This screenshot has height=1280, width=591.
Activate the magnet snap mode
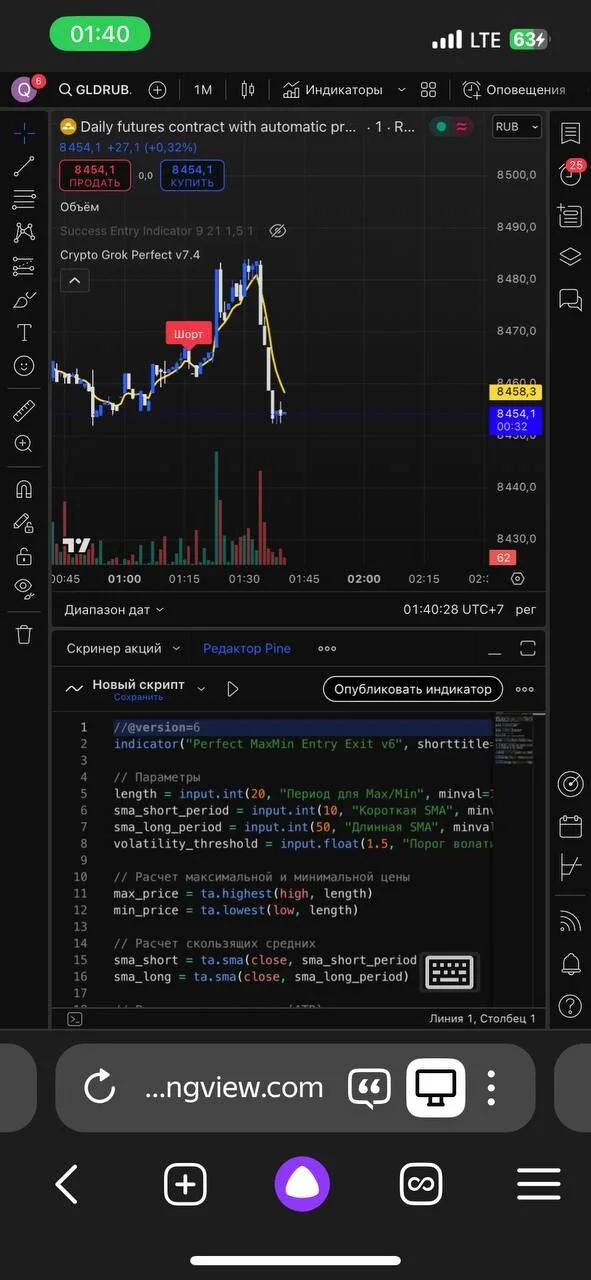tap(24, 489)
